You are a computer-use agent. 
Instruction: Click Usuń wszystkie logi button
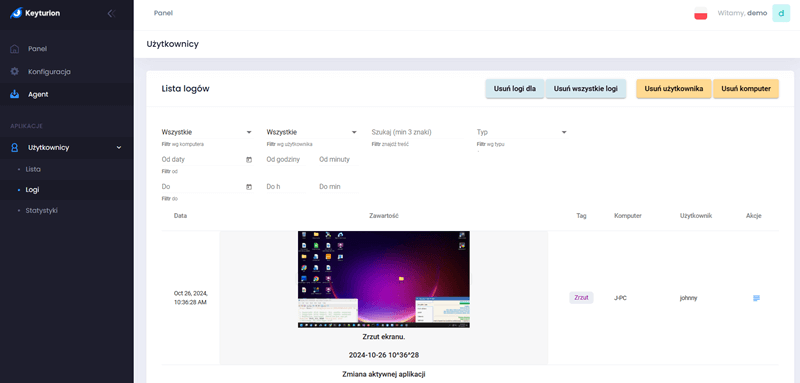click(x=586, y=89)
